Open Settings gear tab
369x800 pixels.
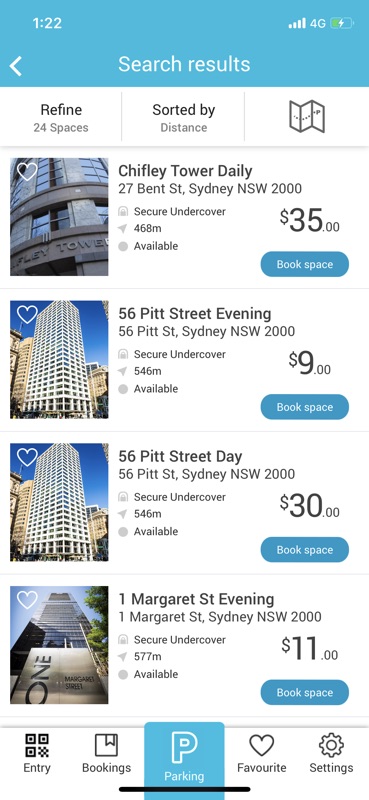(x=331, y=754)
